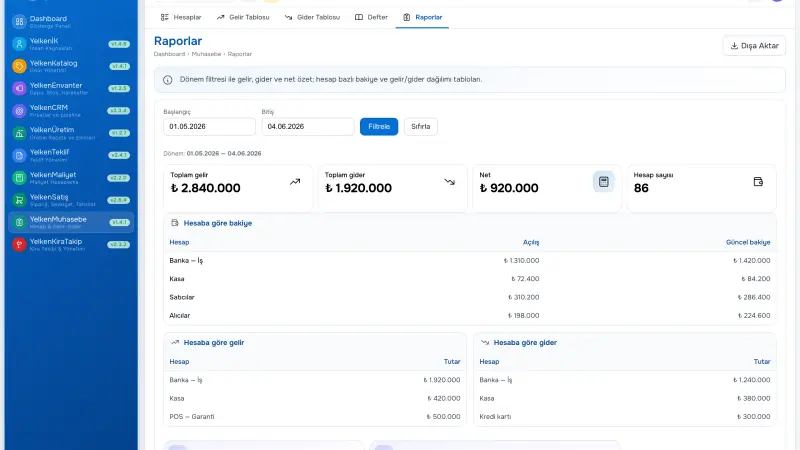Click the Toplam gelir trend-up icon

coord(295,182)
